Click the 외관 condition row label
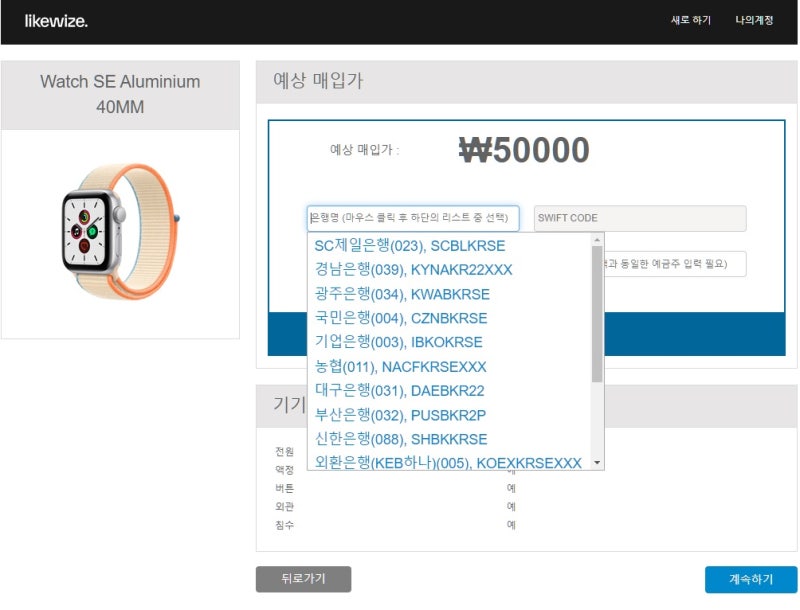This screenshot has width=800, height=610. (285, 506)
